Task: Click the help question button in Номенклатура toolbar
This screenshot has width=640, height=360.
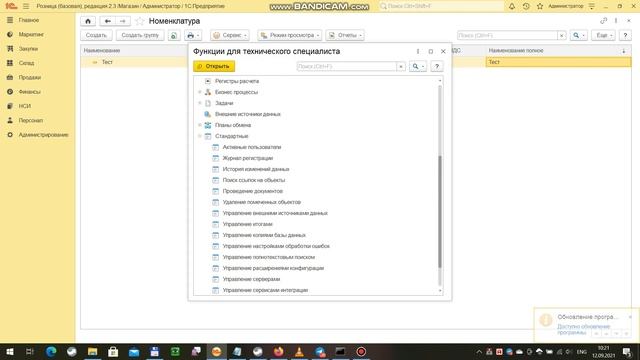Action: click(625, 36)
